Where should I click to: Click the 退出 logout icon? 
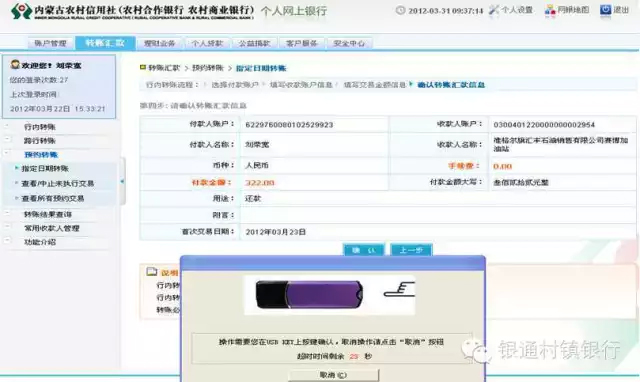click(606, 10)
